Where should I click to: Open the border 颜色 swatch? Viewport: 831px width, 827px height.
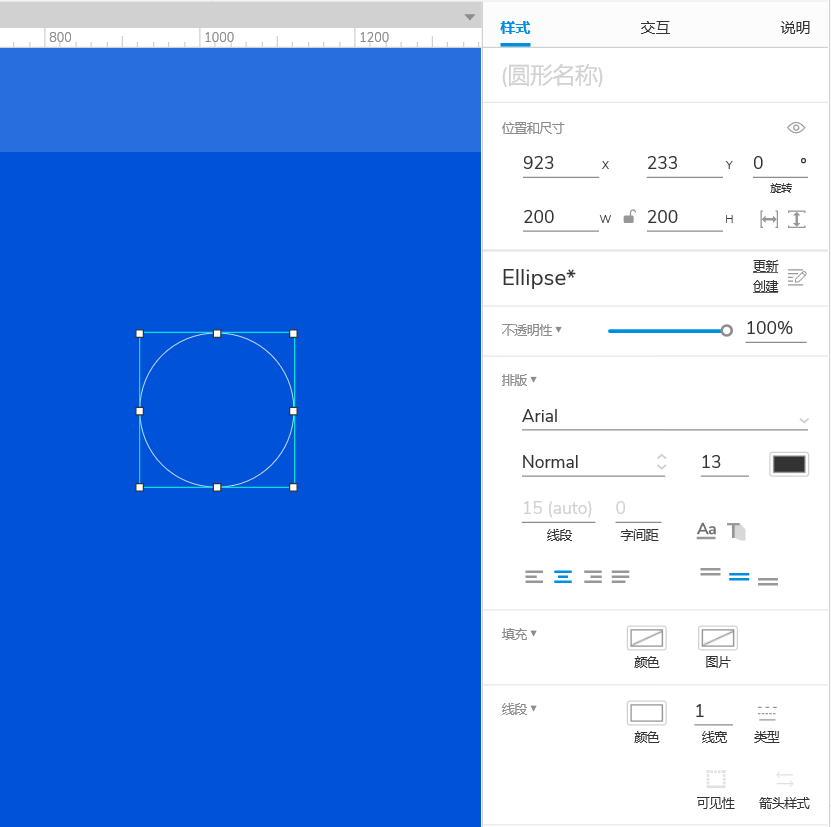(x=647, y=713)
